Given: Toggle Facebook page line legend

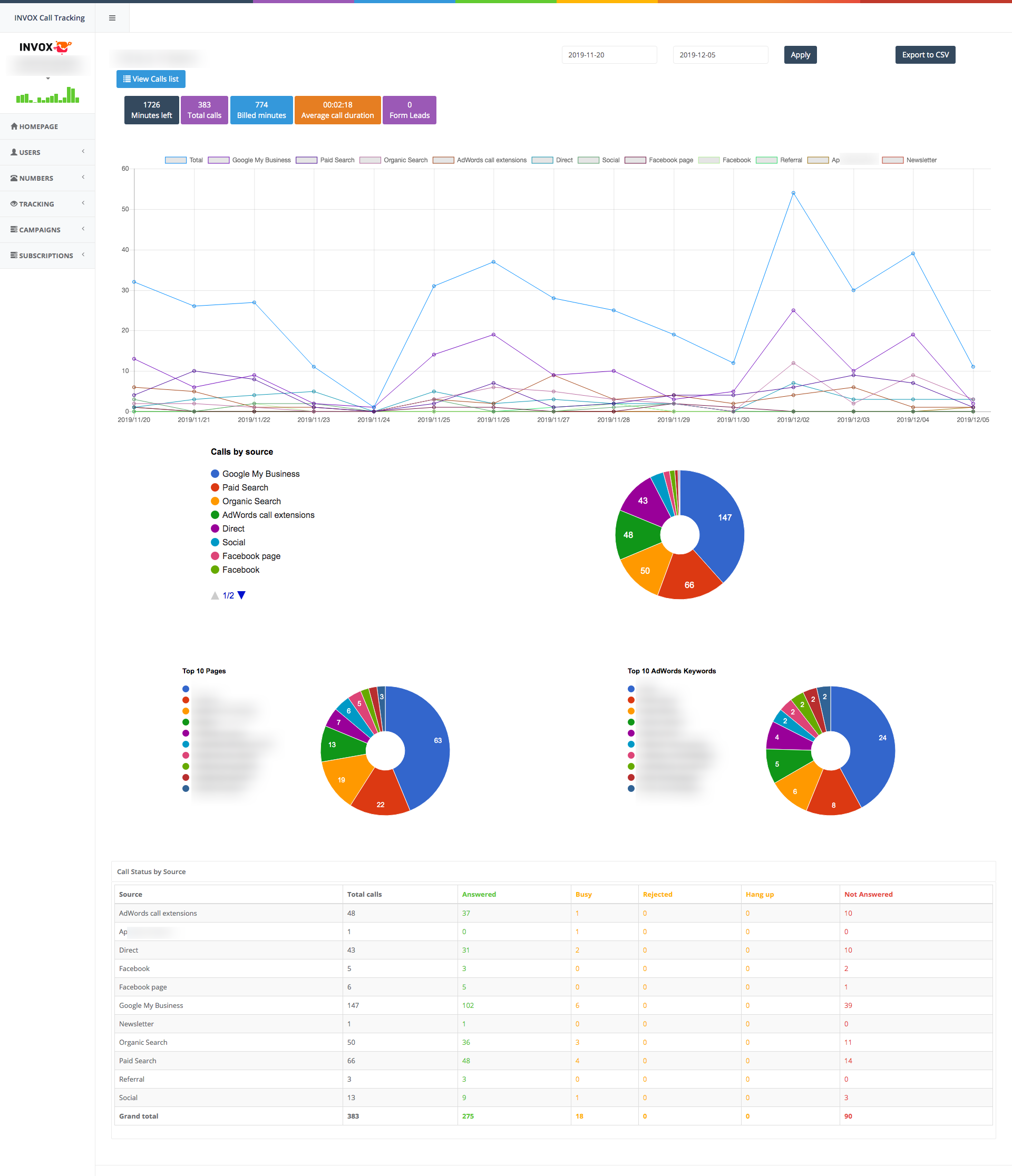Looking at the screenshot, I should 659,160.
